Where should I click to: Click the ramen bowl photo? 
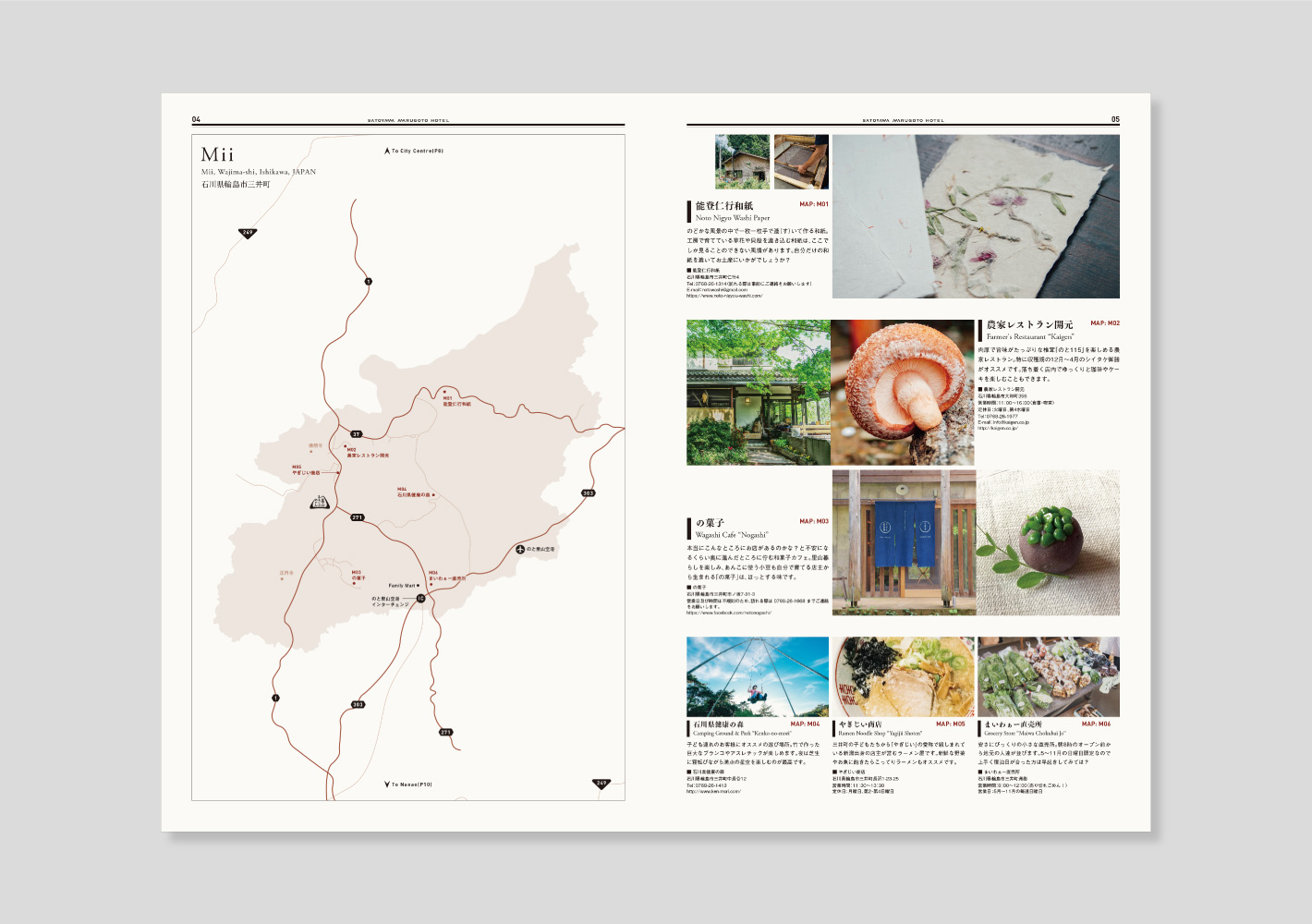pyautogui.click(x=903, y=677)
